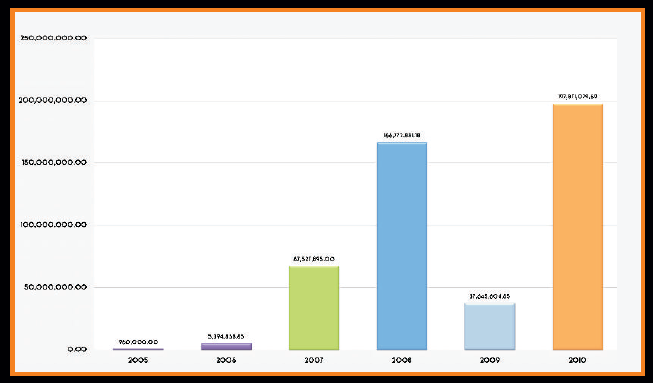
Task: Select the small purple 2006 bar
Action: (x=226, y=346)
